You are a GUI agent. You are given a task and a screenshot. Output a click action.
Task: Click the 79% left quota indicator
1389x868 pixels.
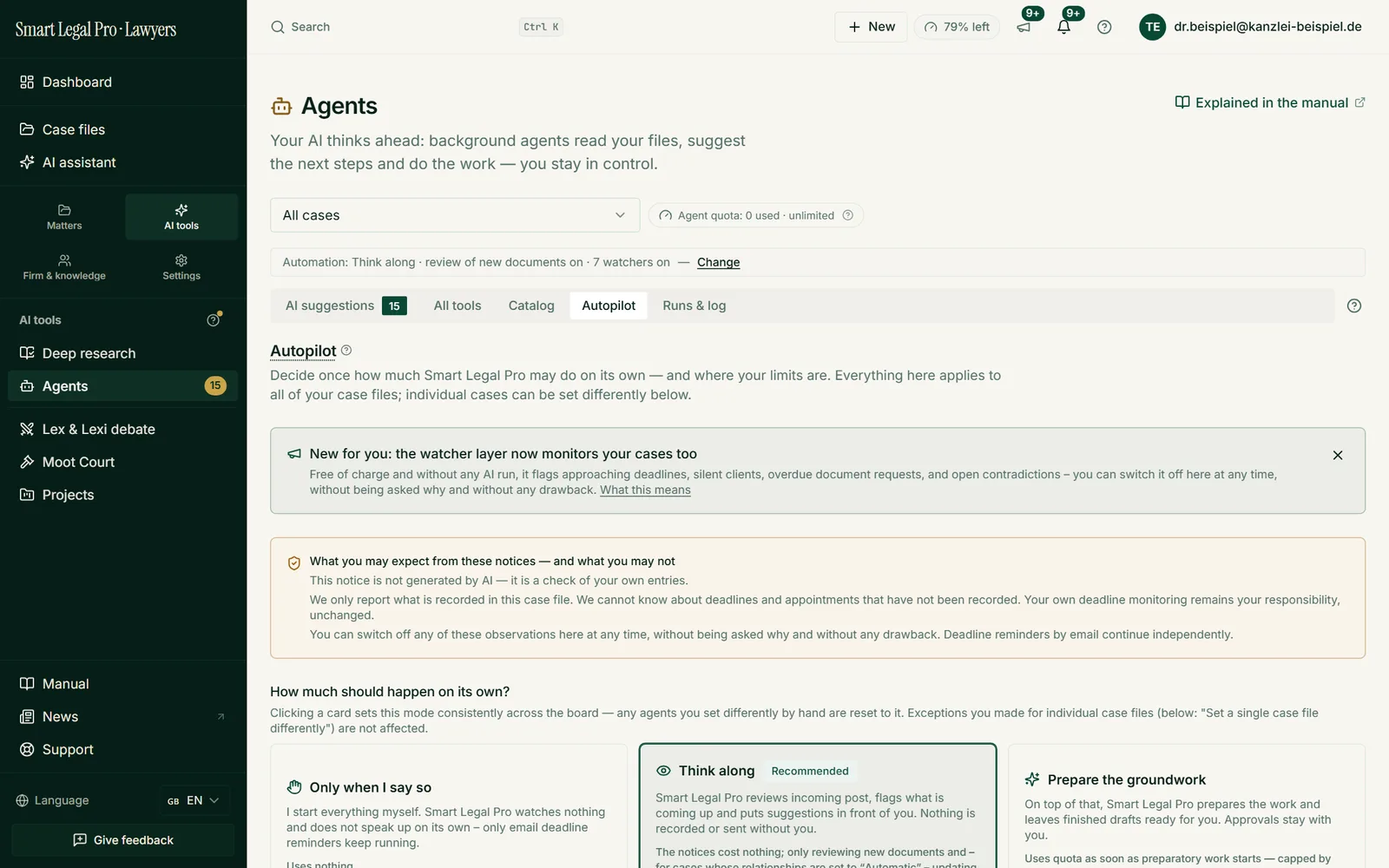tap(957, 27)
